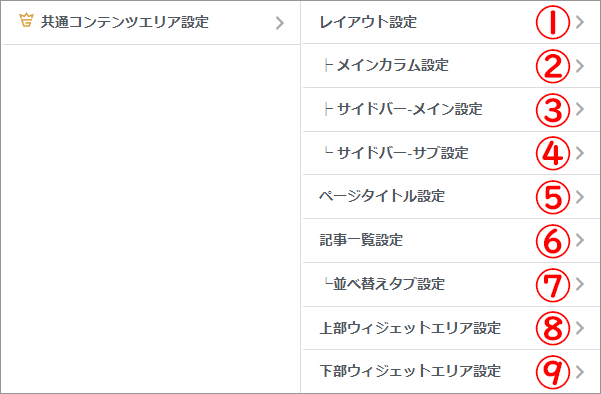Open 下部ウィジェットエリア設定 section
Viewport: 601px width, 394px height.
point(451,371)
